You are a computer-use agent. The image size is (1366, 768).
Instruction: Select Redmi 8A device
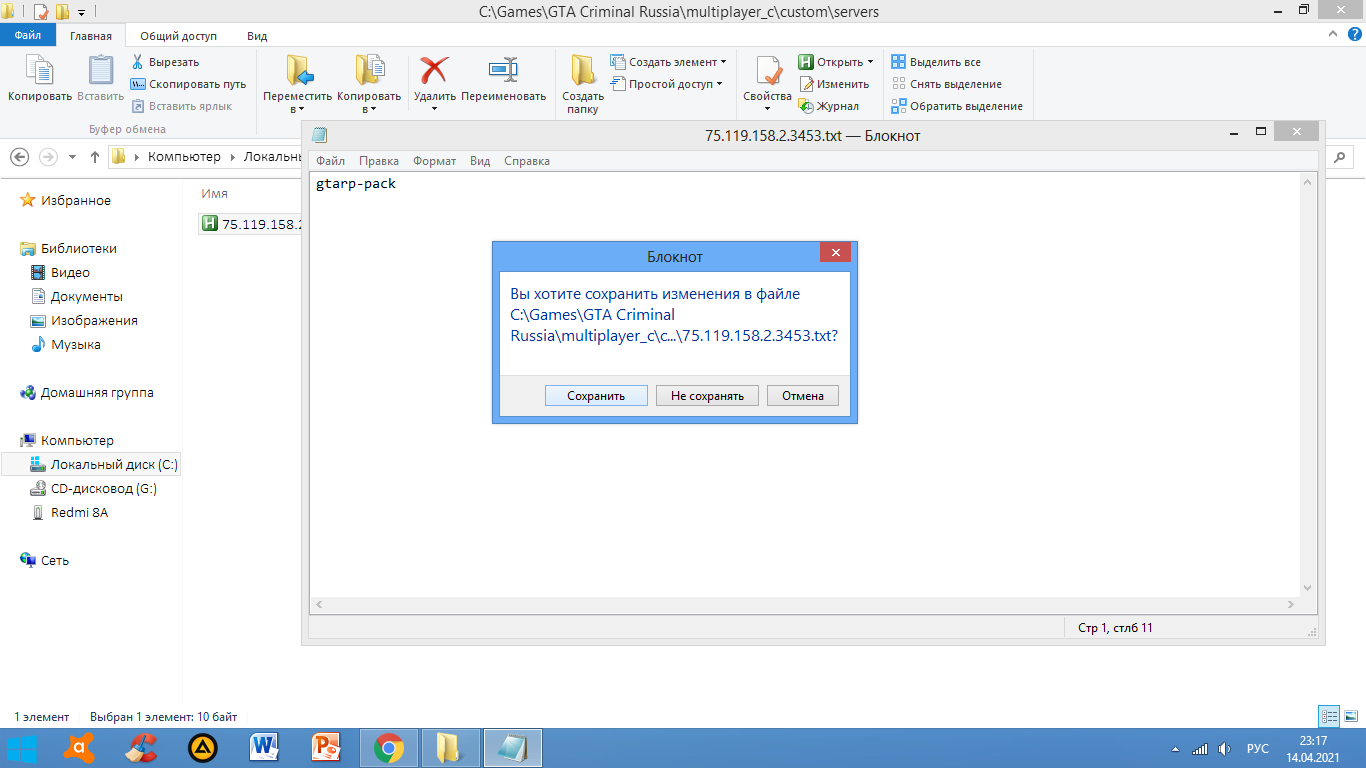69,513
